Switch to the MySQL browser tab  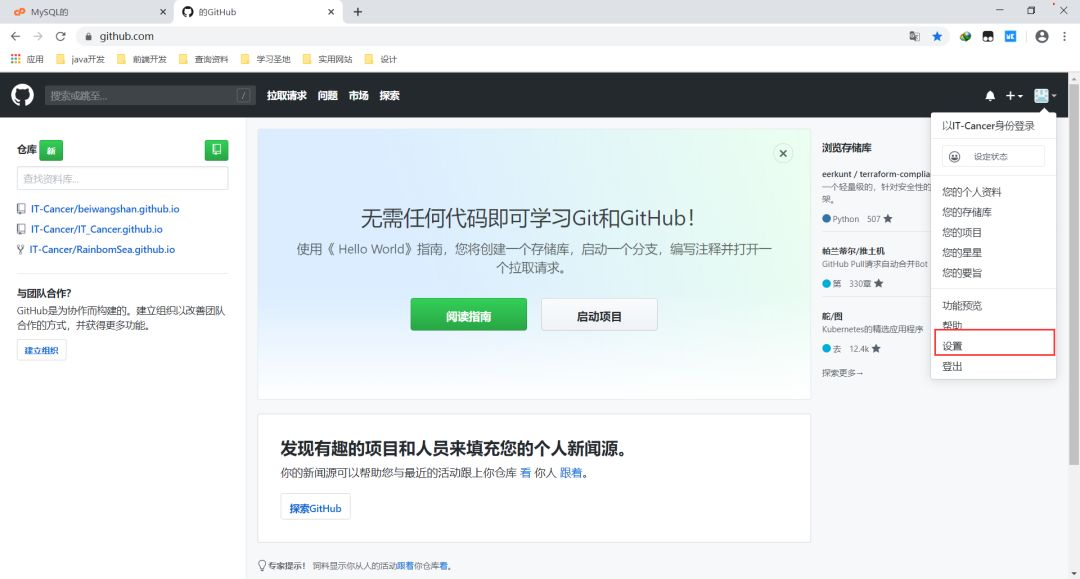pyautogui.click(x=87, y=12)
